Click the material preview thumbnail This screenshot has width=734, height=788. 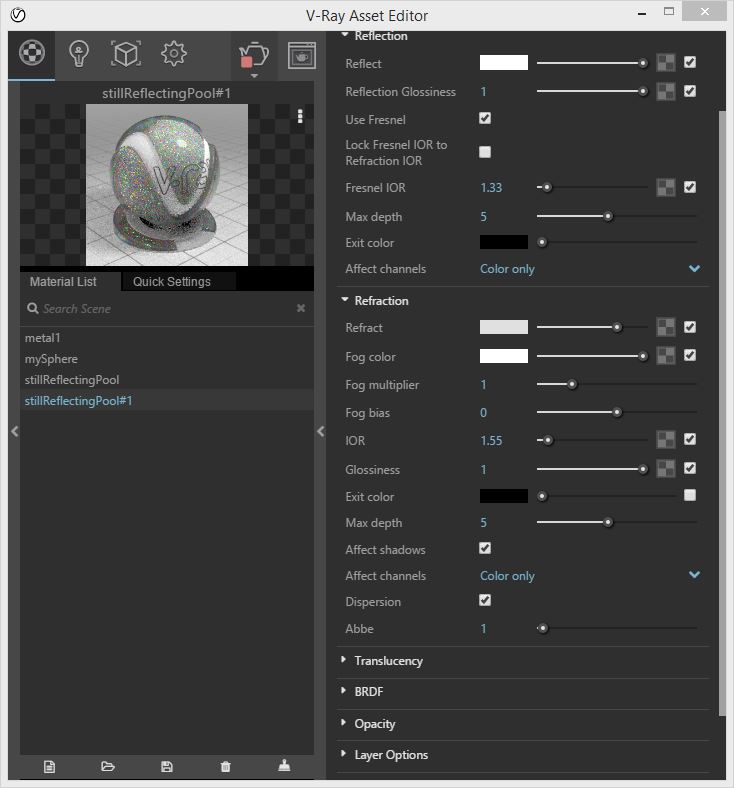pos(167,184)
